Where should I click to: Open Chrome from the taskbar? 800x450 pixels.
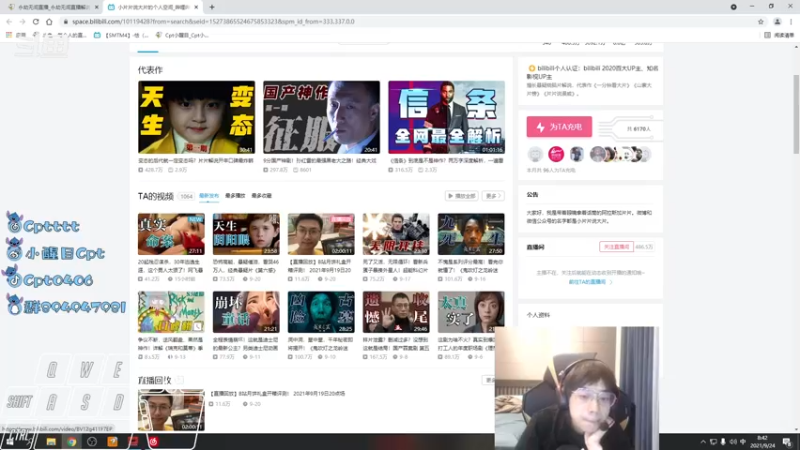click(x=71, y=442)
